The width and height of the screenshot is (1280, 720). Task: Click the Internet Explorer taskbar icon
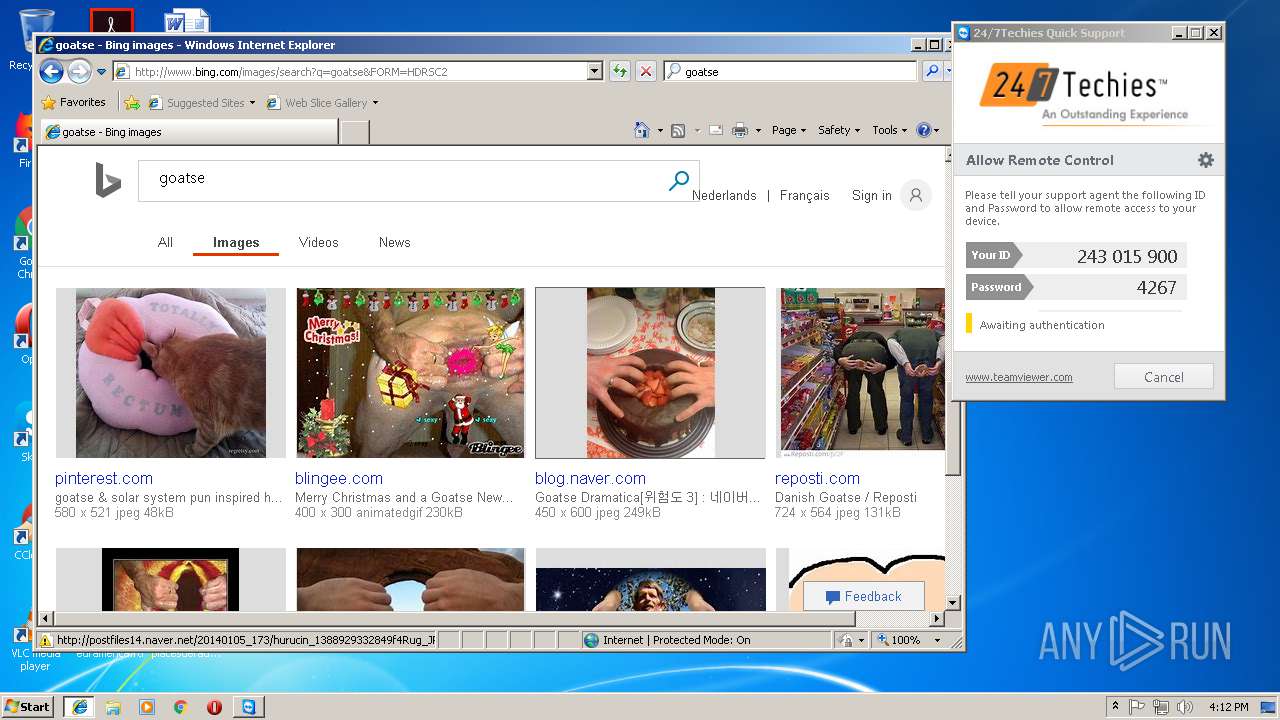point(79,707)
